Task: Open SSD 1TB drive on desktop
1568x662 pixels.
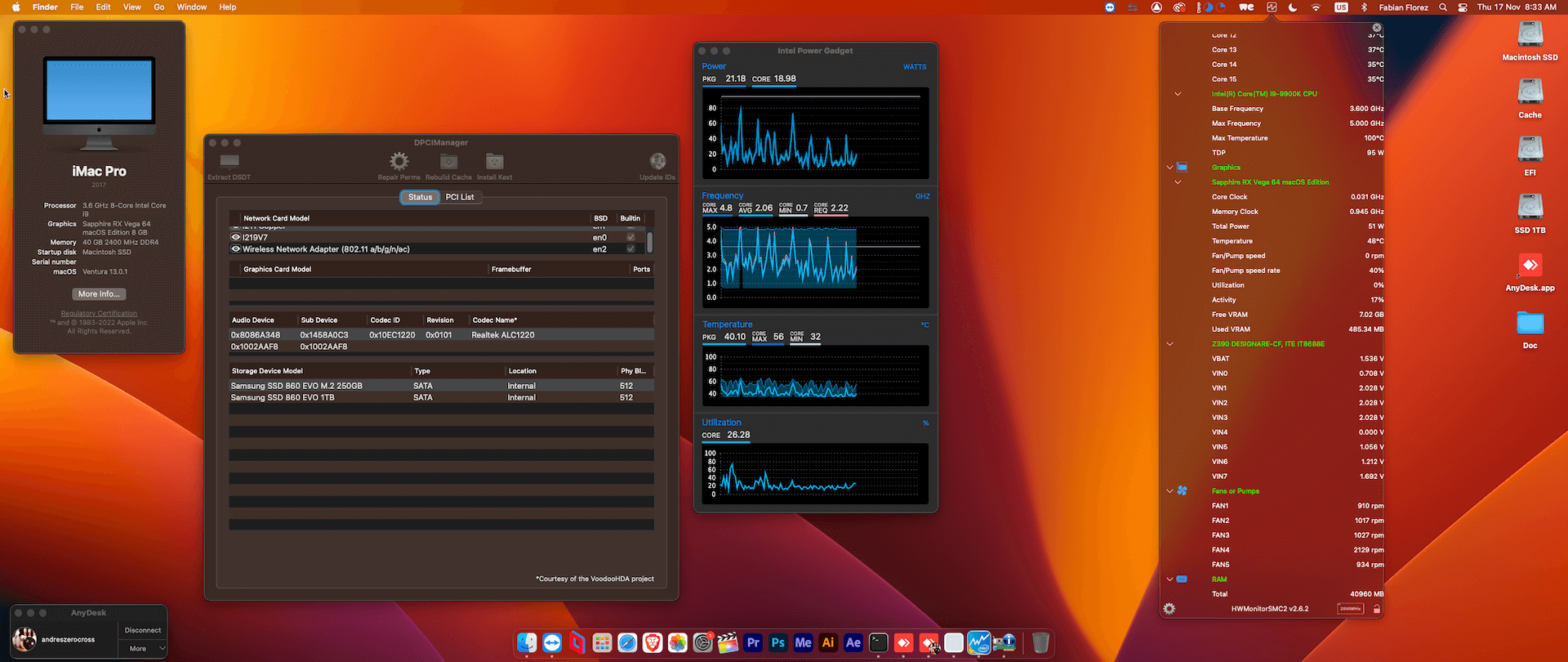Action: (1530, 207)
